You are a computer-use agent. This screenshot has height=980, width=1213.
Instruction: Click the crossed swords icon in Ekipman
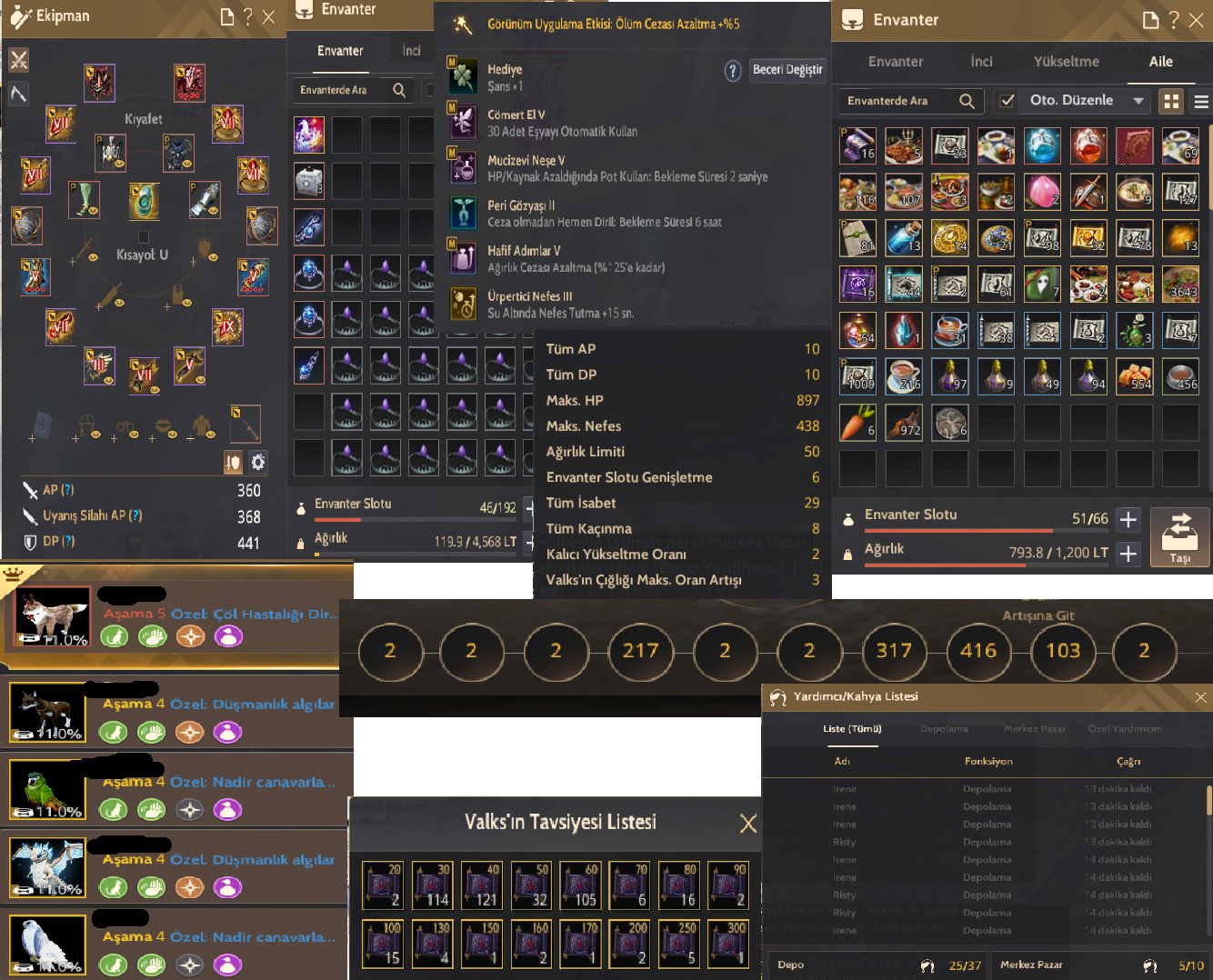point(19,61)
